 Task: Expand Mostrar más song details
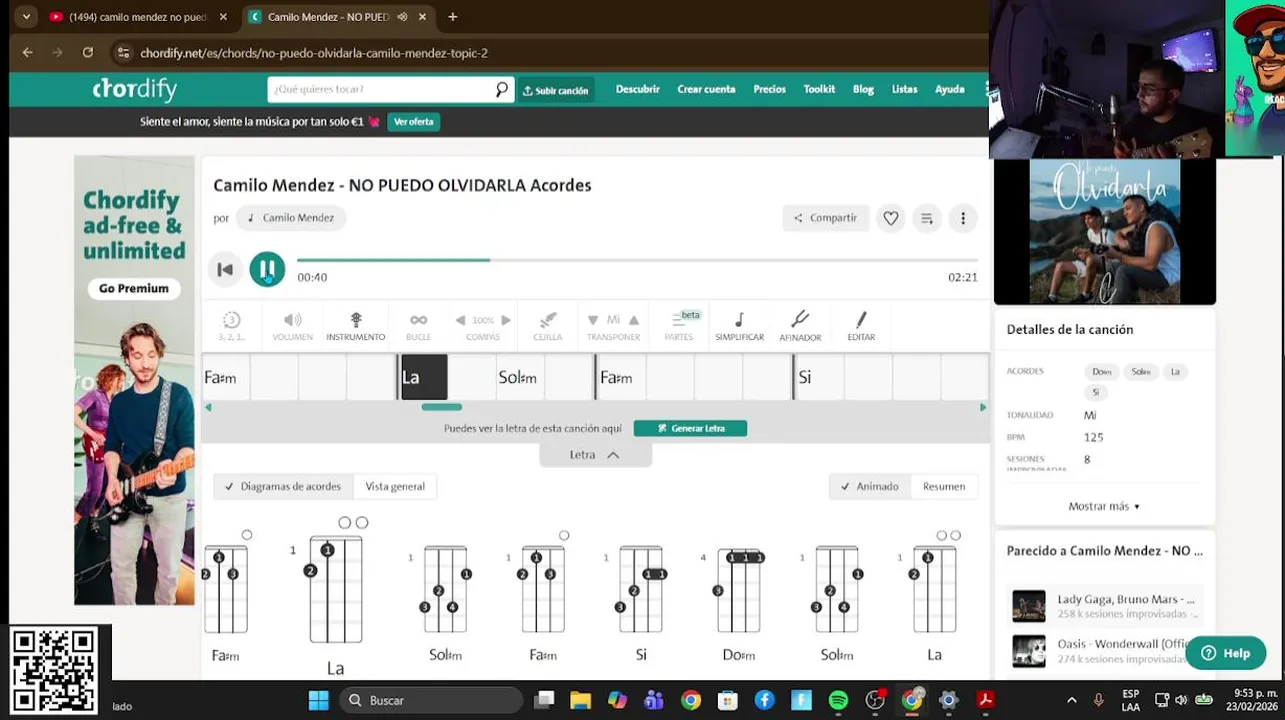1104,506
